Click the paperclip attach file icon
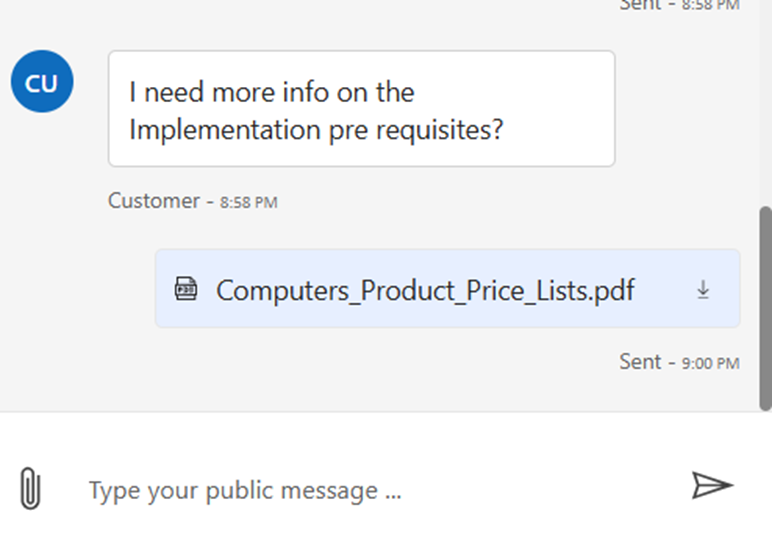This screenshot has width=772, height=547. coord(31,490)
